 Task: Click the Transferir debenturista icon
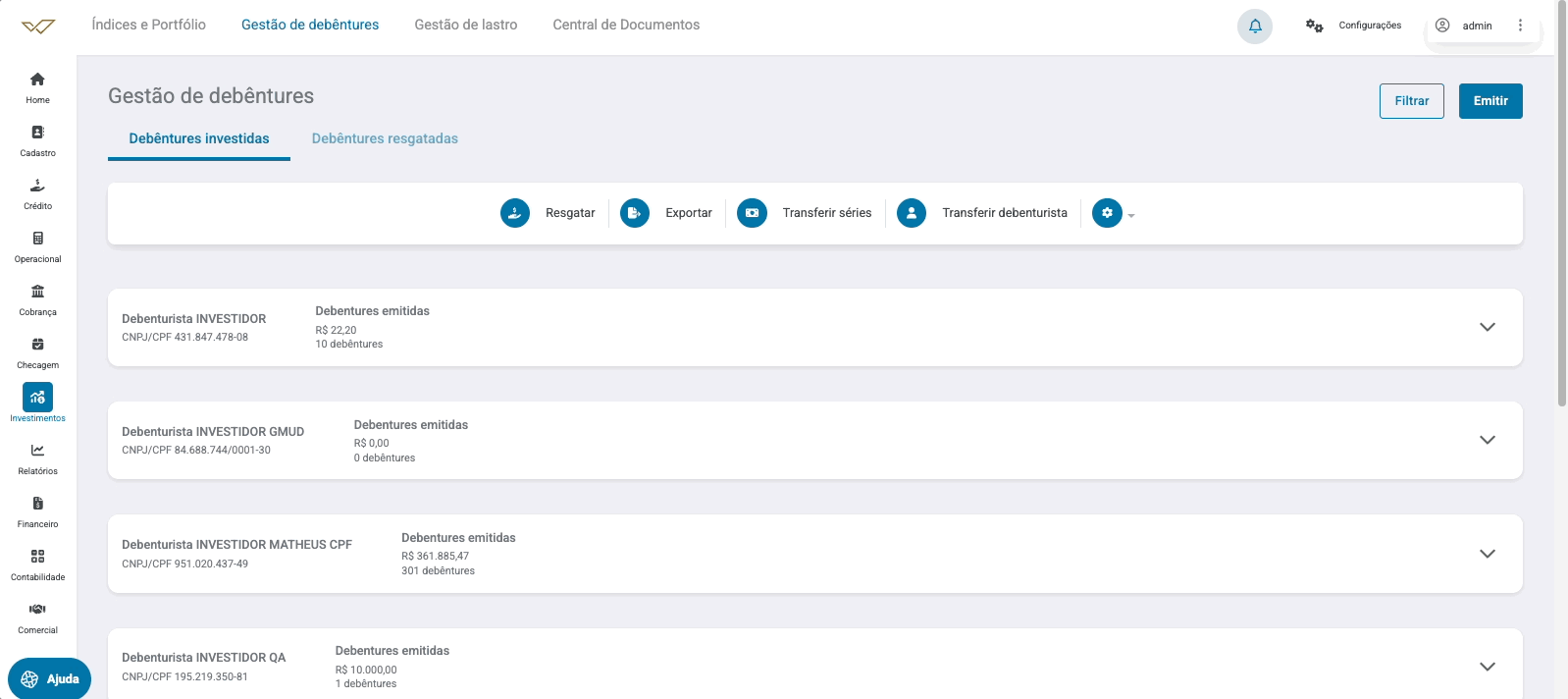[912, 213]
